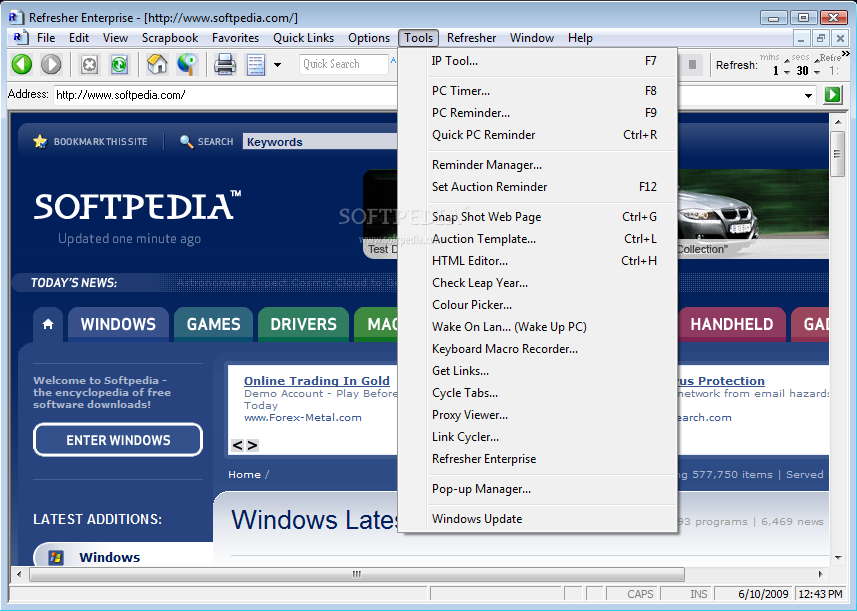The height and width of the screenshot is (611, 857).
Task: Select Snap Shot Web Page entry
Action: pyautogui.click(x=538, y=216)
